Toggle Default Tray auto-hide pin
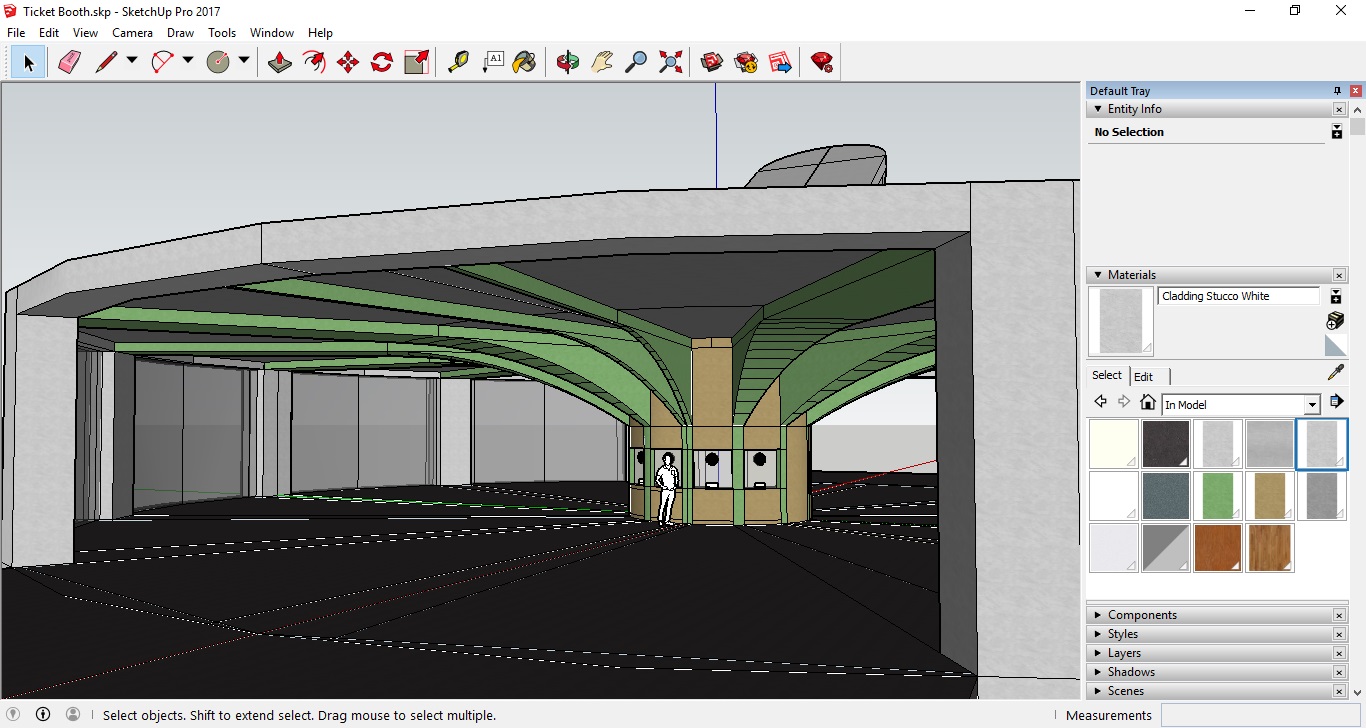 pos(1337,91)
